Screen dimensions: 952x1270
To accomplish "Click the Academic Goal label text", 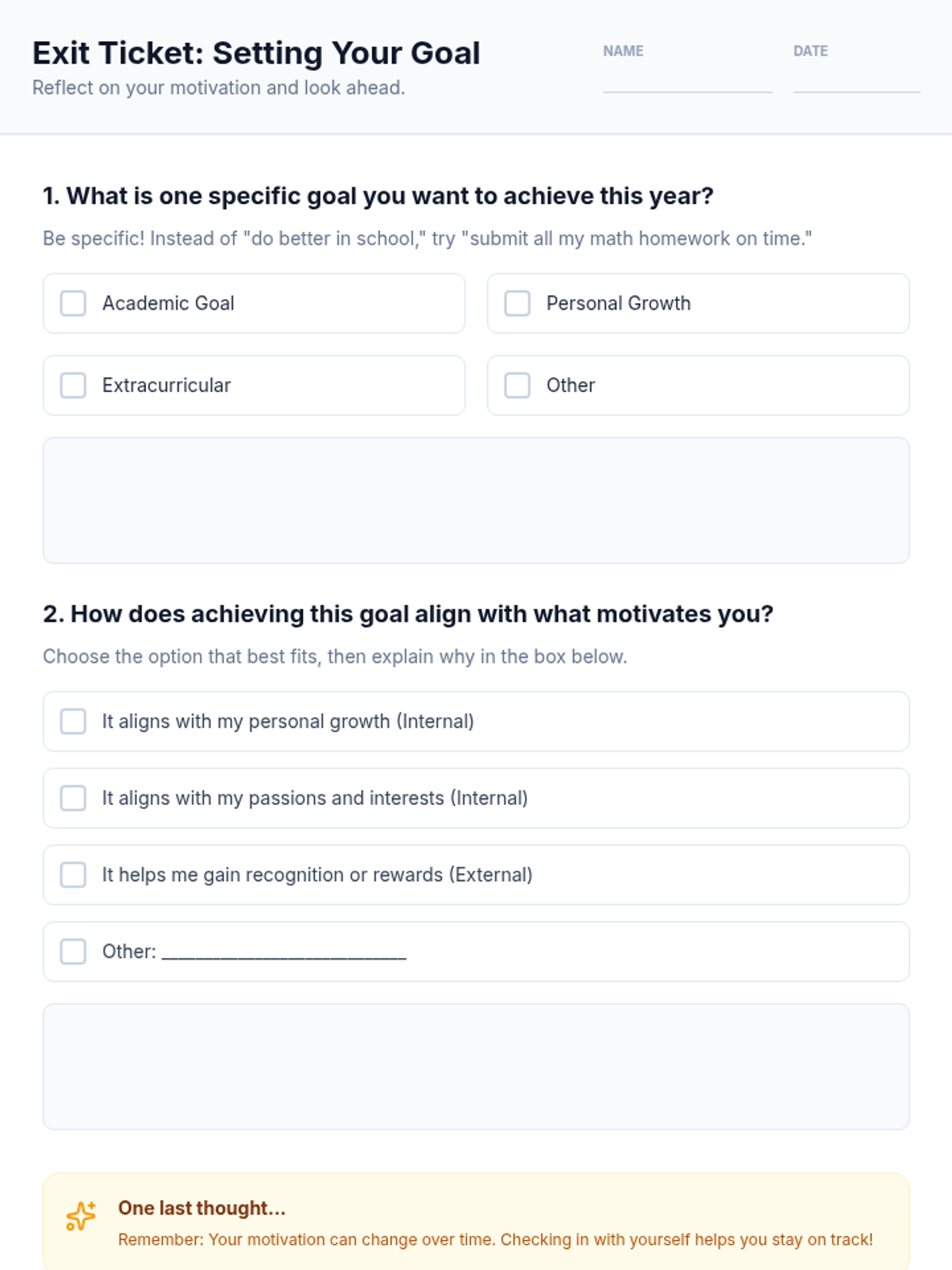I will tap(168, 303).
